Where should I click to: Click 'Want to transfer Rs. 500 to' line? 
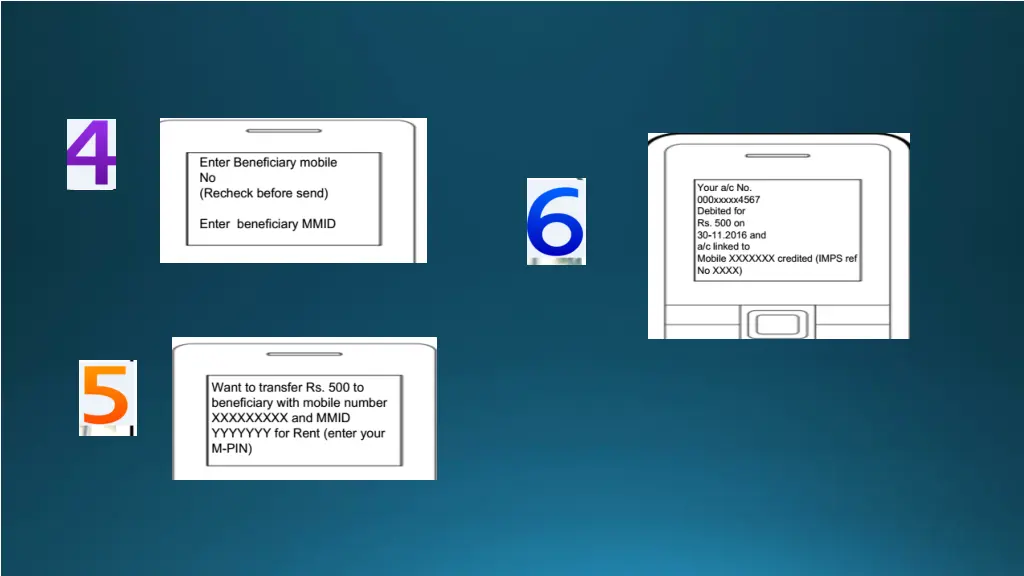pyautogui.click(x=287, y=387)
